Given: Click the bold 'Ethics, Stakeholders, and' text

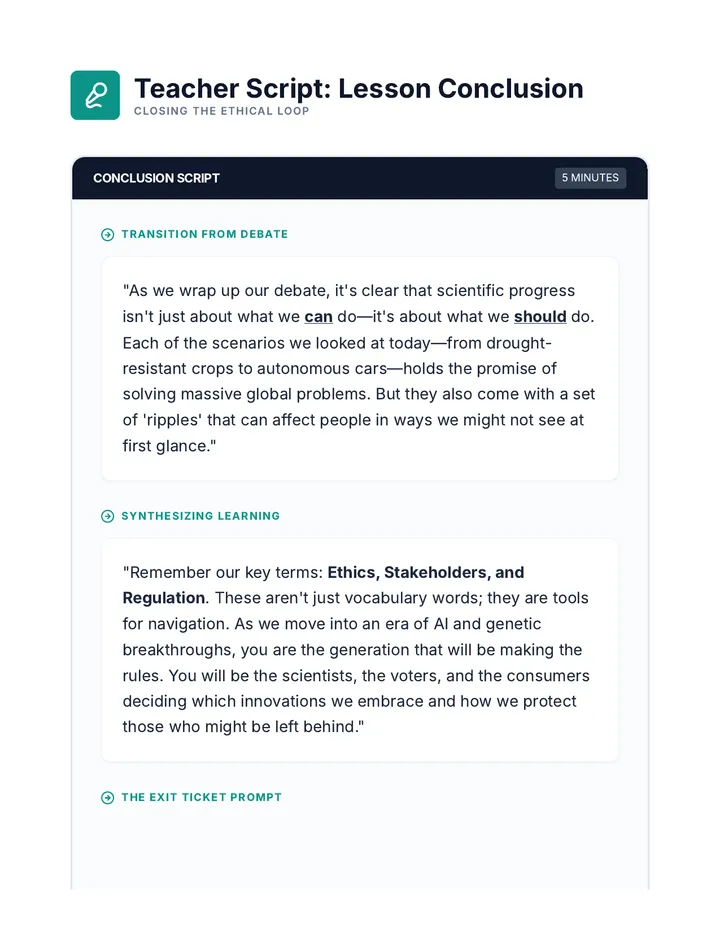Looking at the screenshot, I should pyautogui.click(x=426, y=572).
